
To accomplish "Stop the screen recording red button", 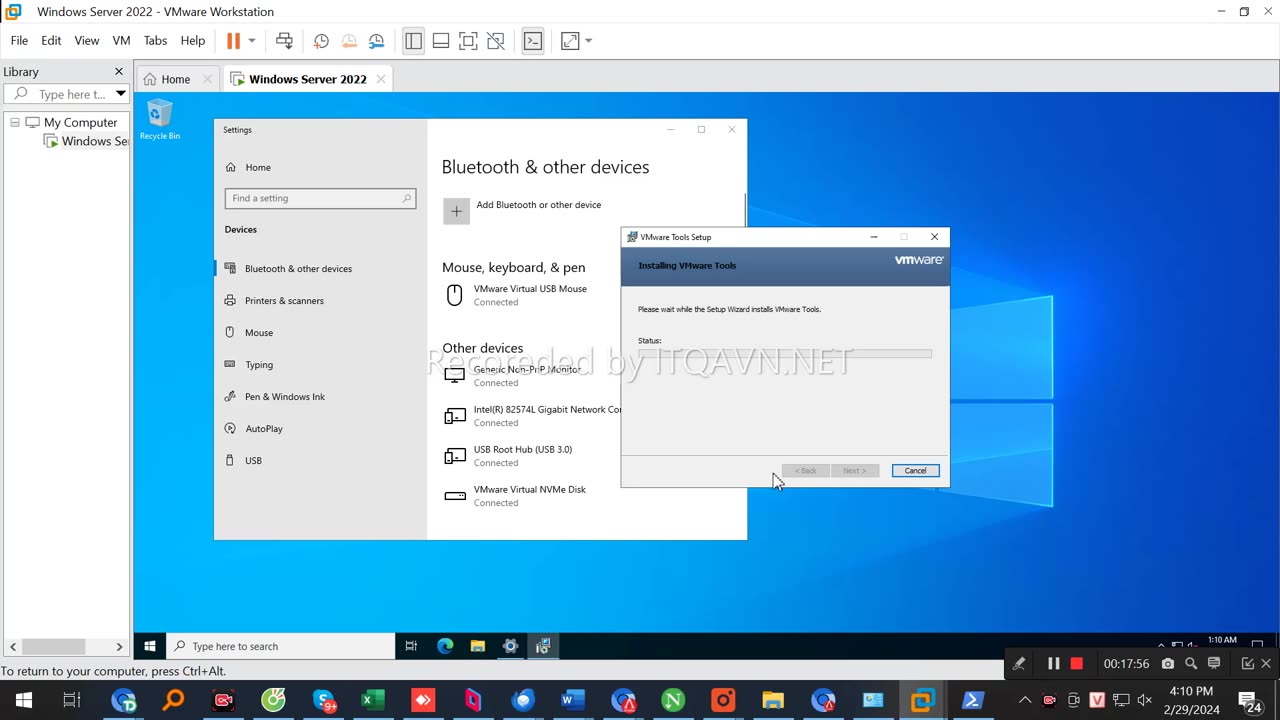I will (x=1077, y=663).
